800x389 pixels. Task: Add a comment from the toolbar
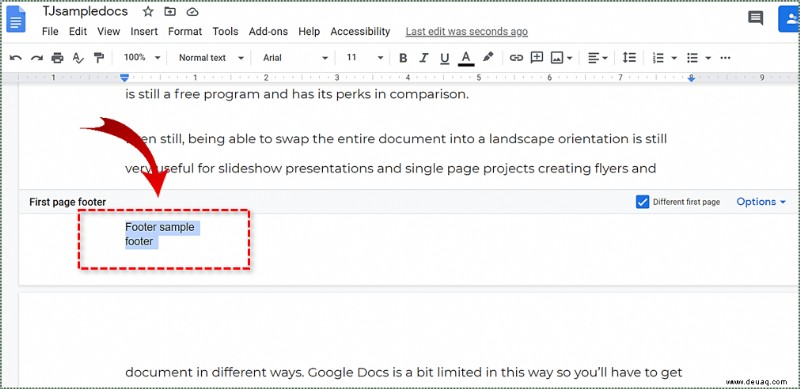pyautogui.click(x=537, y=58)
